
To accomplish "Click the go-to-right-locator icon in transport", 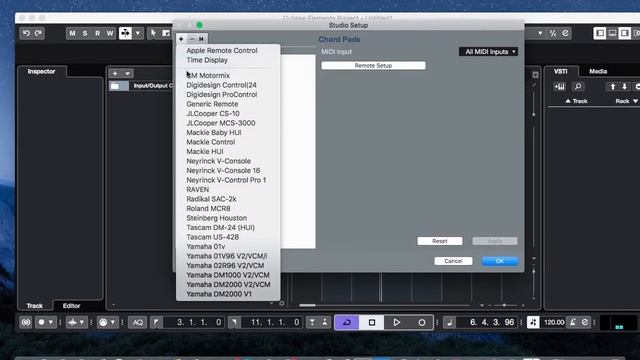I will [x=234, y=322].
